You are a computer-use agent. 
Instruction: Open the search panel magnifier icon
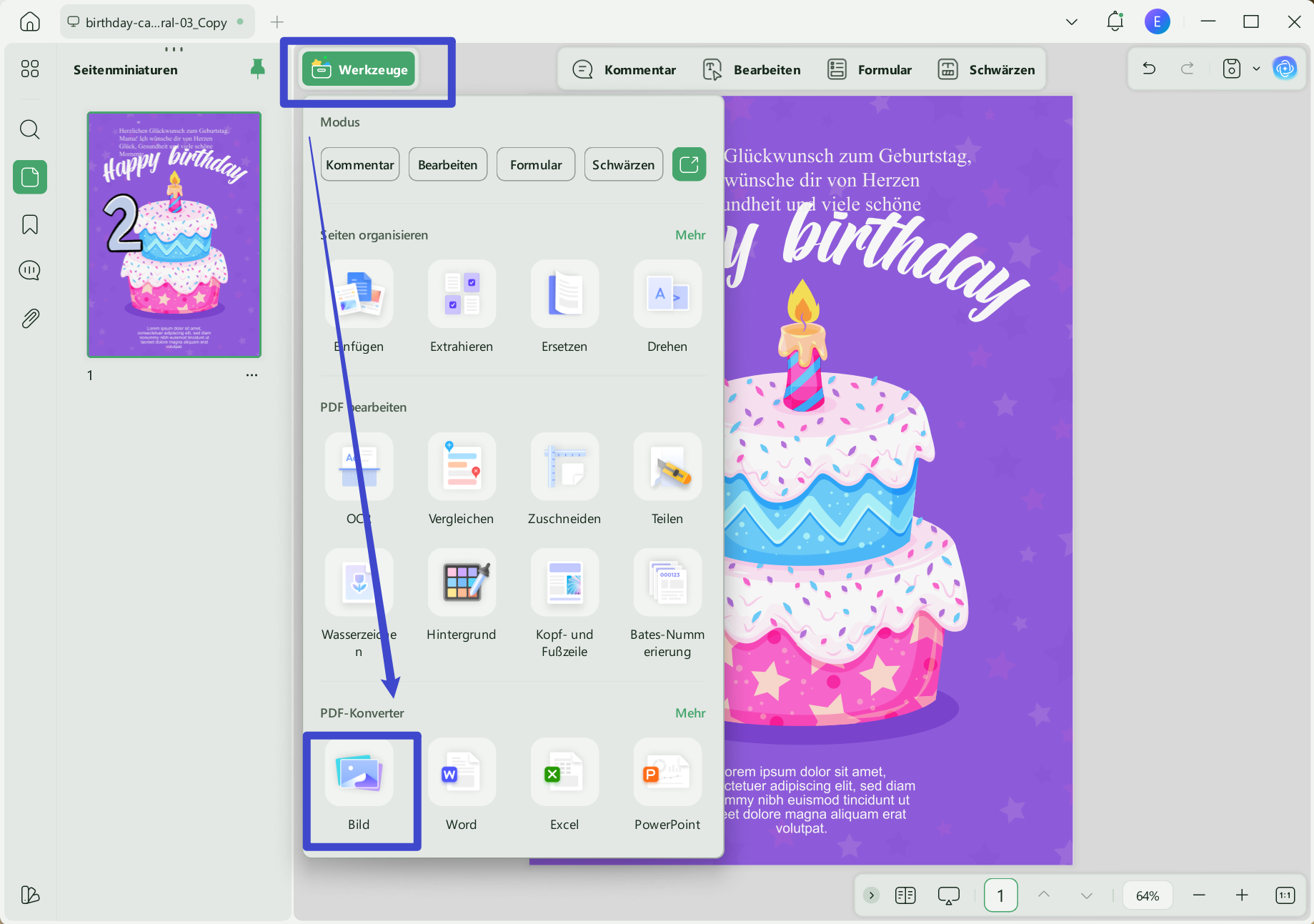tap(30, 129)
